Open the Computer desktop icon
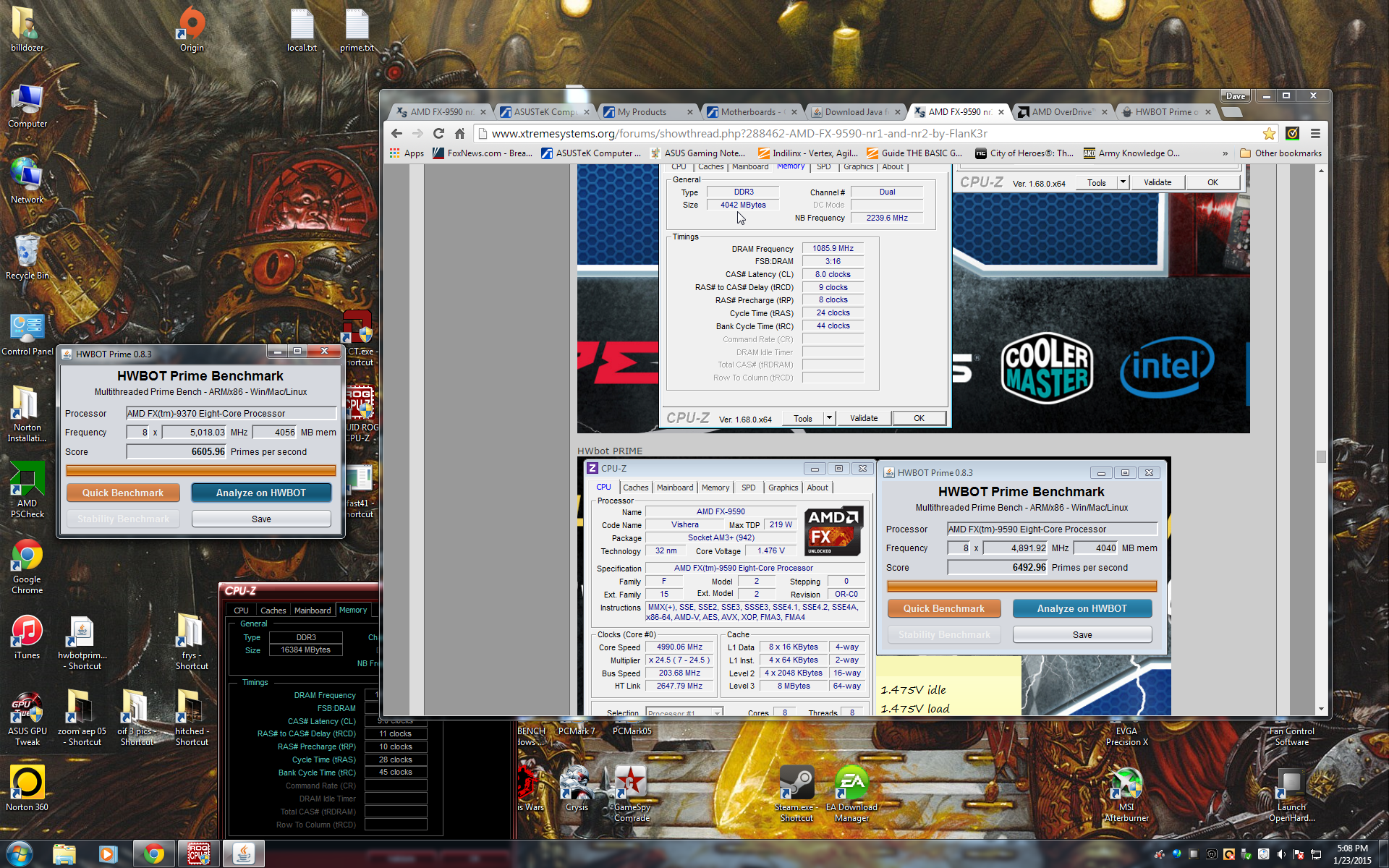 (27, 106)
